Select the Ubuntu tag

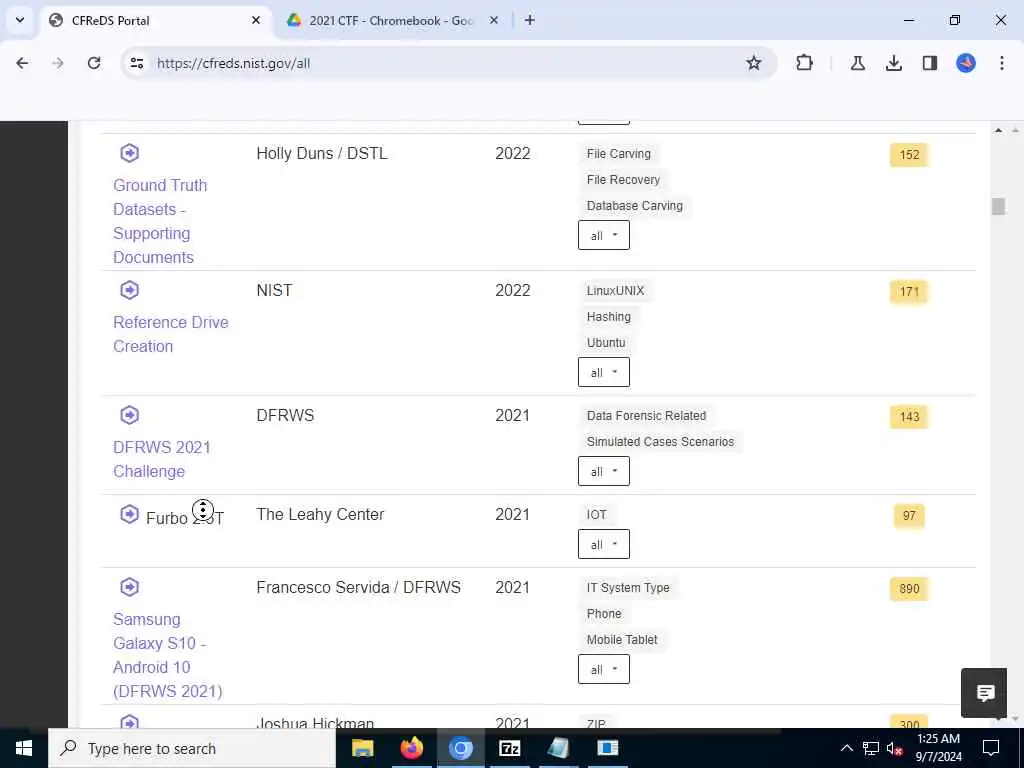pyautogui.click(x=606, y=343)
